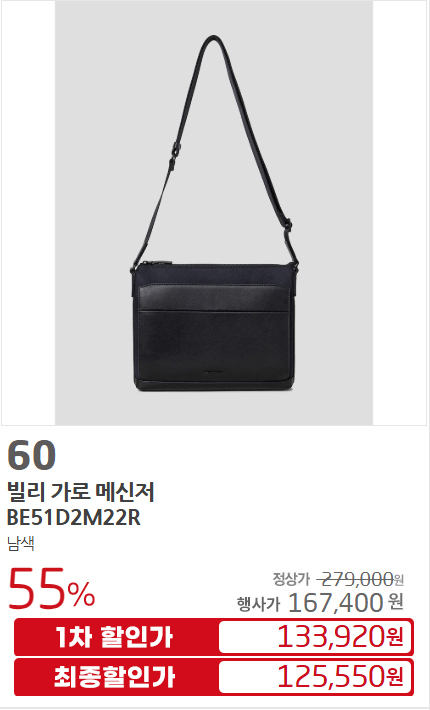
Task: Click the 행사가 label
Action: tap(258, 604)
